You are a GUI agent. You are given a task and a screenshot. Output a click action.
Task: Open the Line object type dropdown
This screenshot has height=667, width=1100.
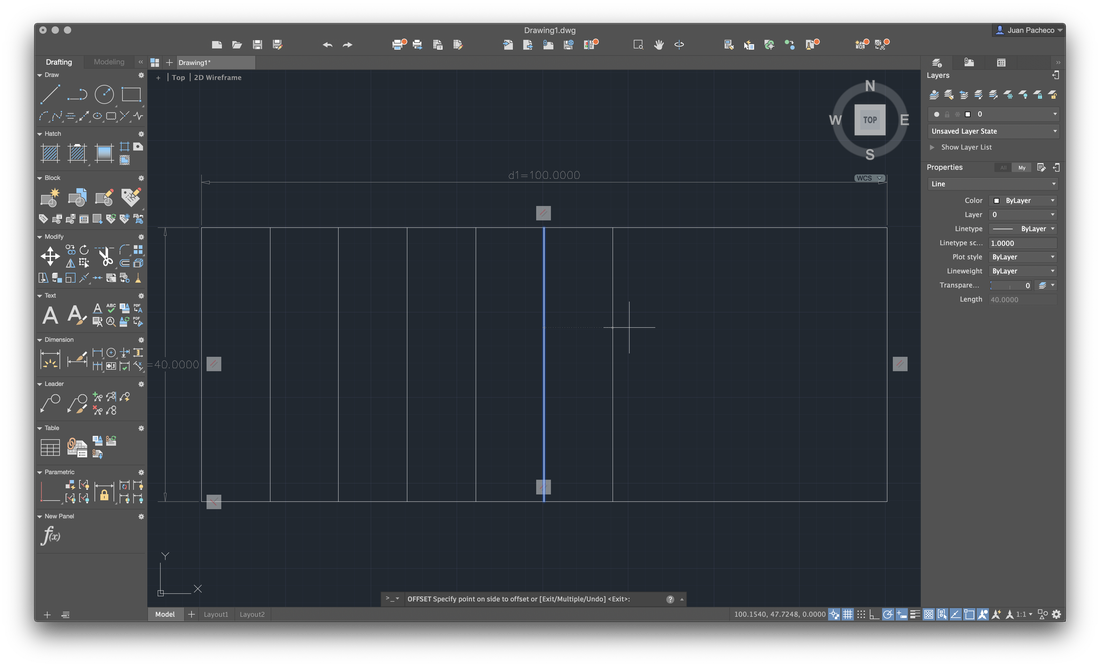pos(993,184)
